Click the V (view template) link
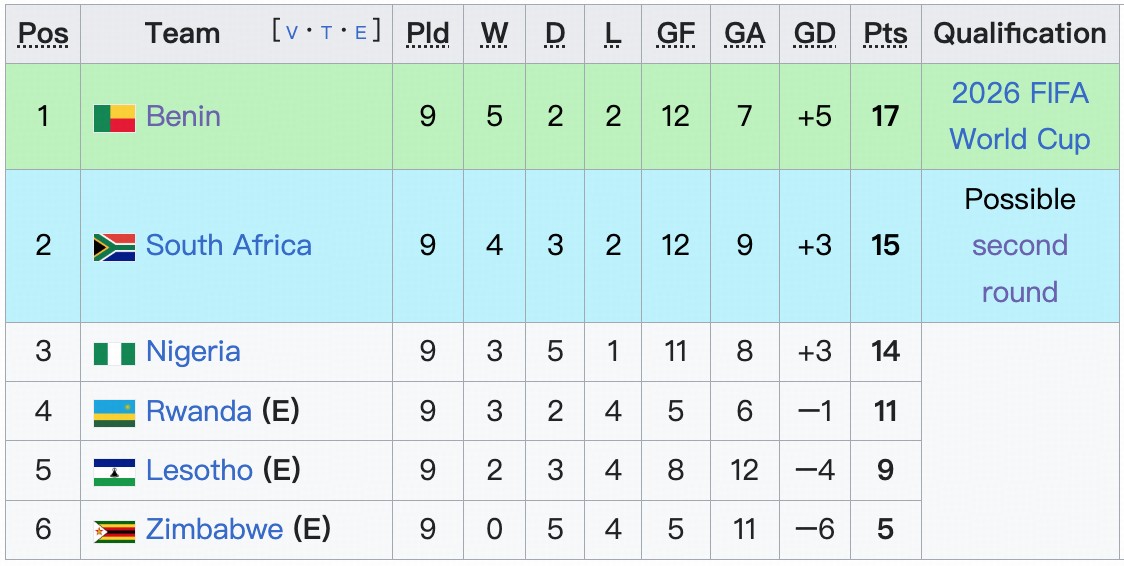 pyautogui.click(x=291, y=32)
